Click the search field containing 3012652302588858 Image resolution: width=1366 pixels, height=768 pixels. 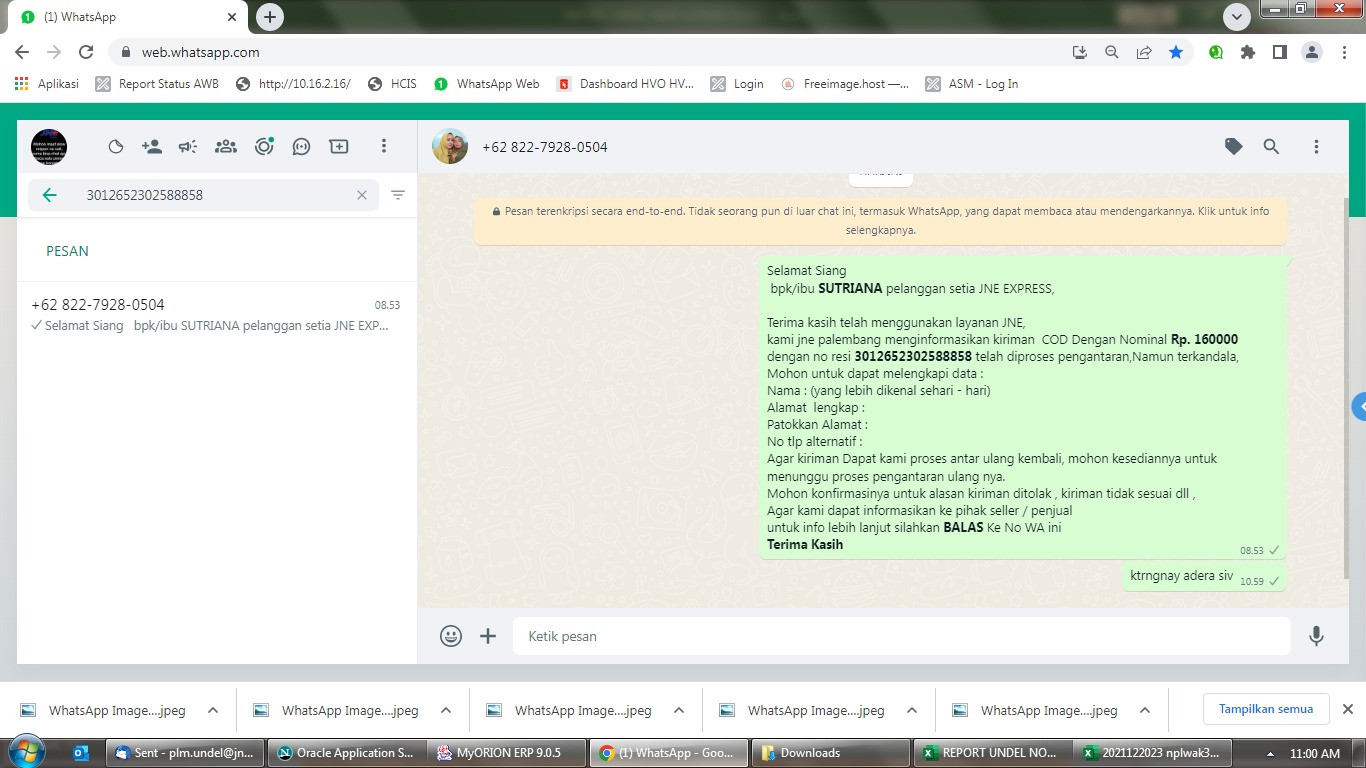(x=203, y=195)
